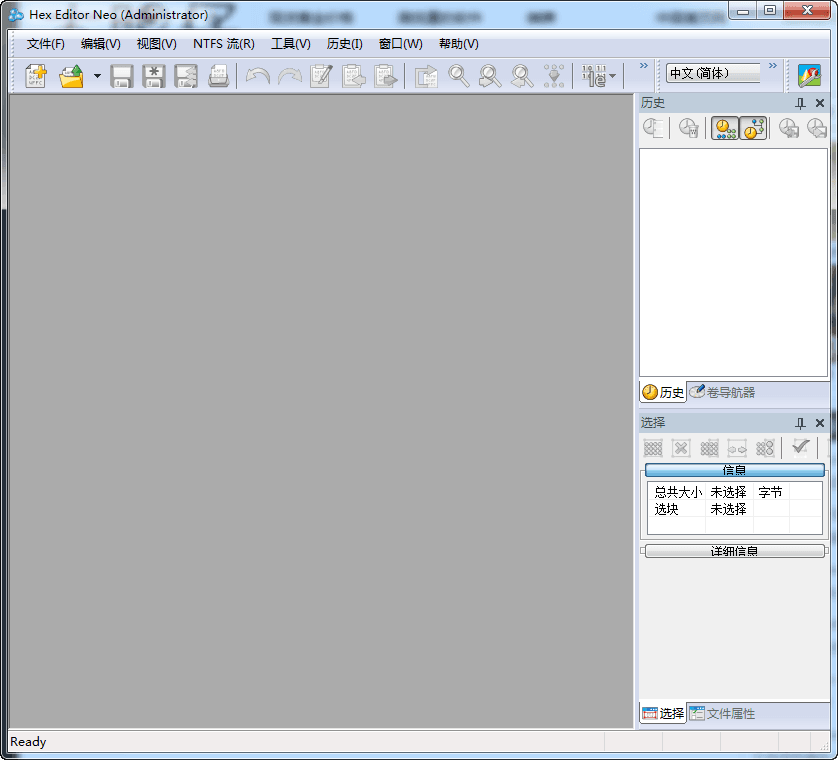Click the clipboard with right arrow icon
The image size is (838, 760).
tap(385, 76)
